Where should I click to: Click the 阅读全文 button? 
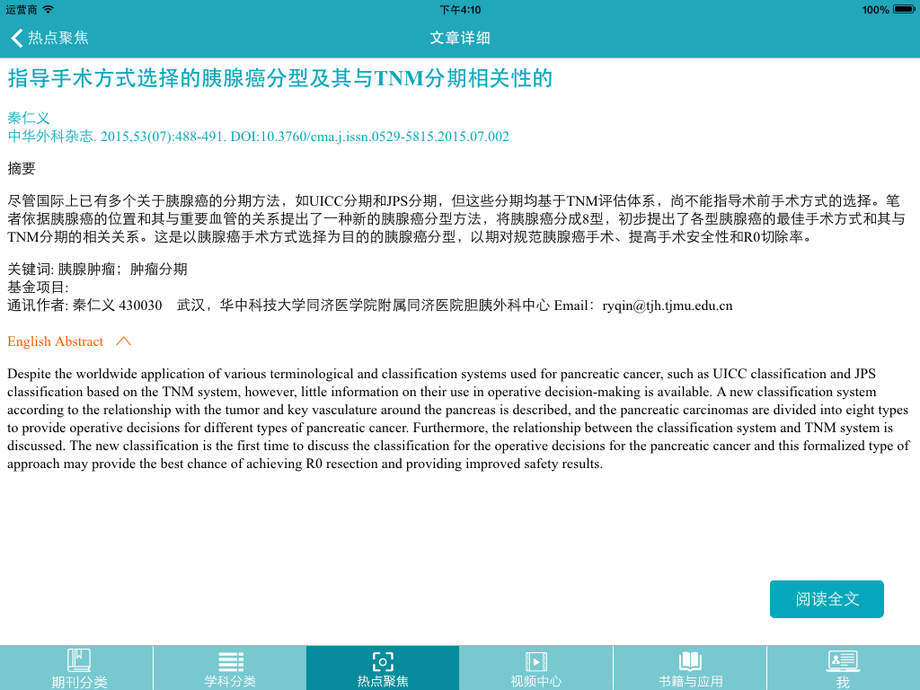tap(827, 599)
